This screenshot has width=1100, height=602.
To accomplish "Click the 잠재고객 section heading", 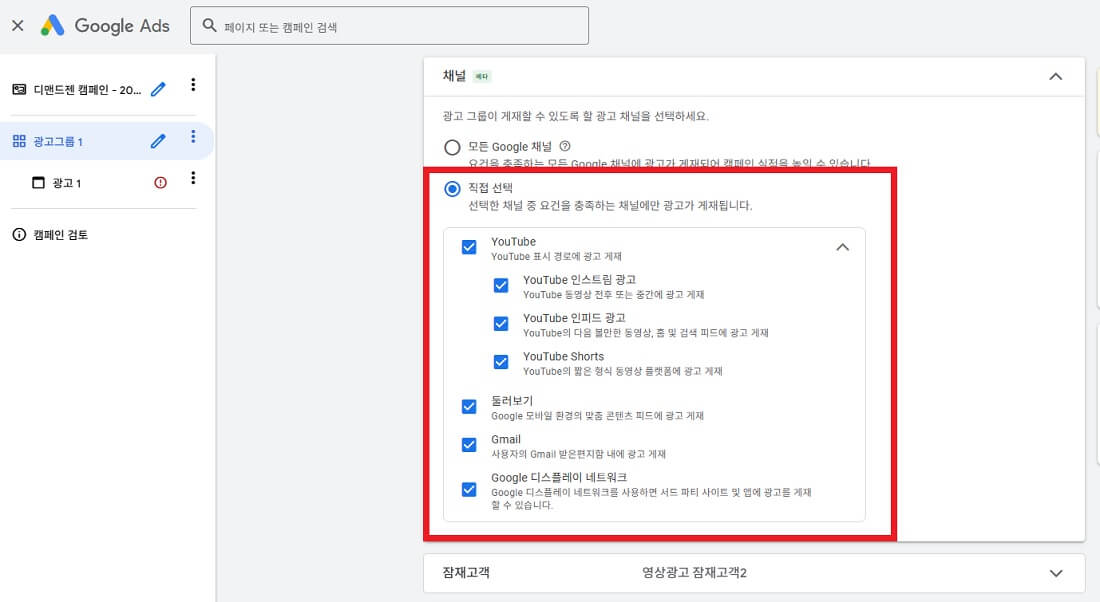I will (466, 573).
